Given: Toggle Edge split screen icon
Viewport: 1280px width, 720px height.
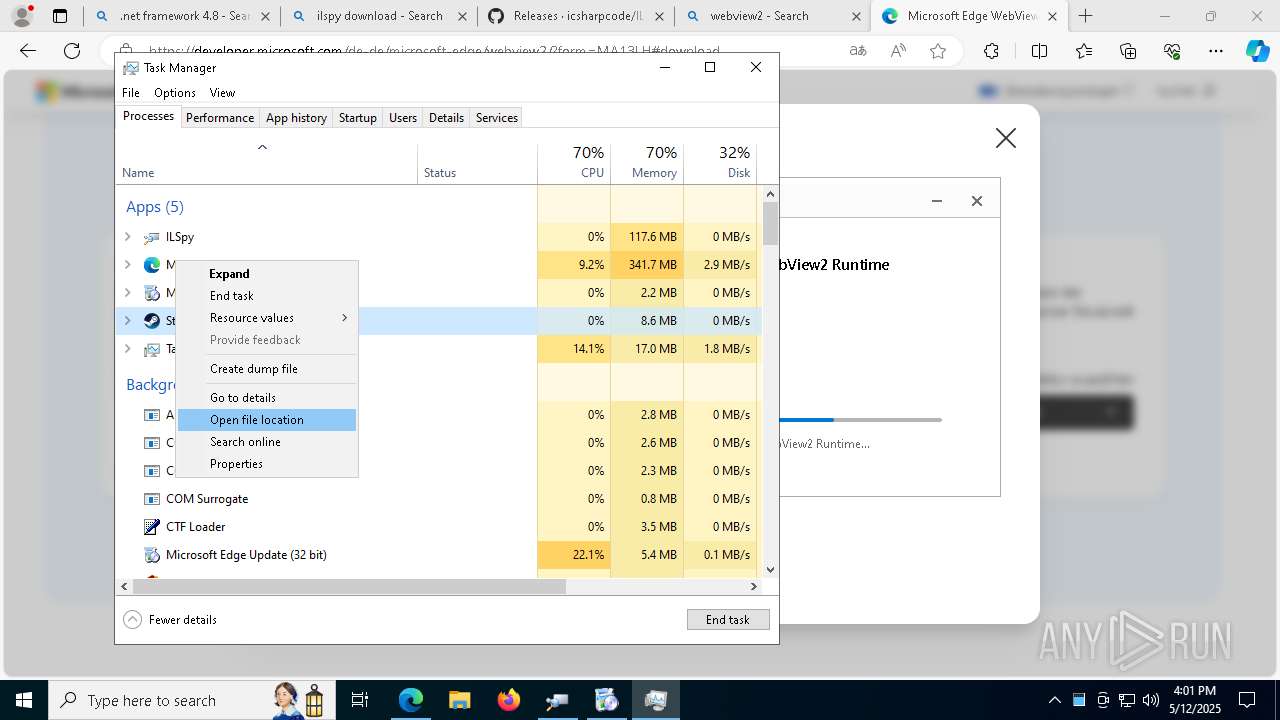Looking at the screenshot, I should (x=1039, y=51).
